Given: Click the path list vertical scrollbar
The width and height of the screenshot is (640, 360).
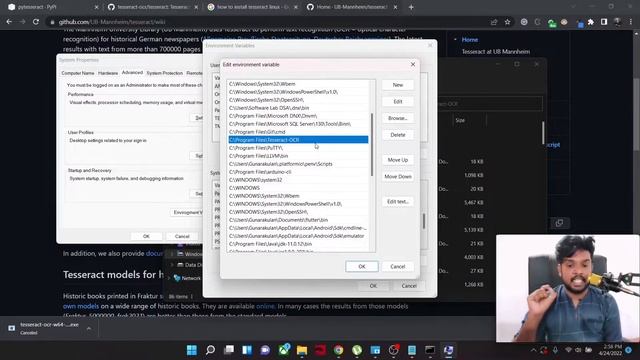Looking at the screenshot, I should (x=372, y=144).
